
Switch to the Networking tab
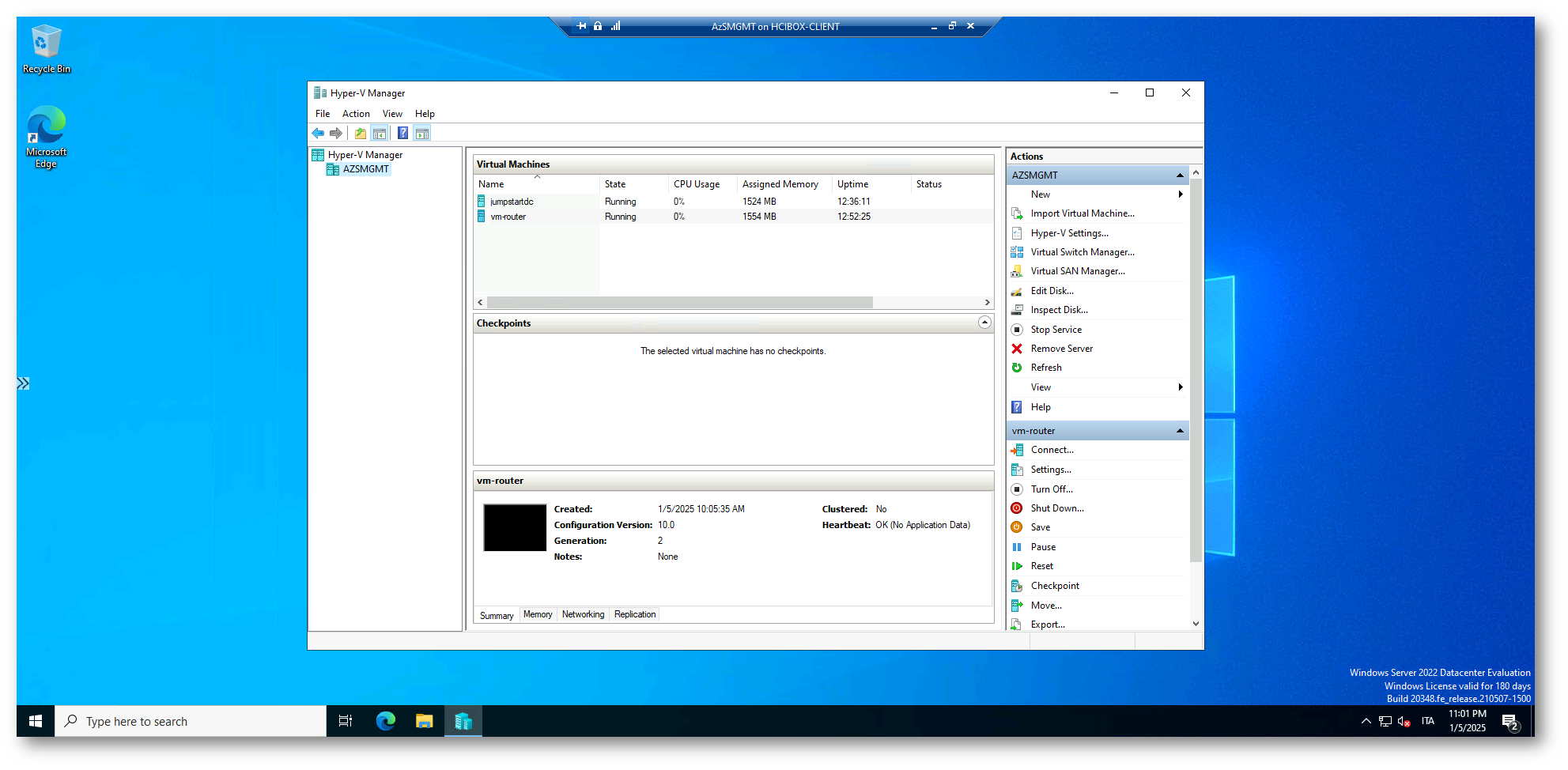583,614
